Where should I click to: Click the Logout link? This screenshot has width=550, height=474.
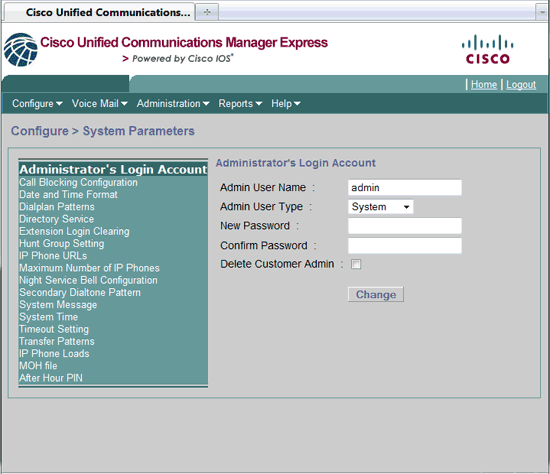pos(521,85)
